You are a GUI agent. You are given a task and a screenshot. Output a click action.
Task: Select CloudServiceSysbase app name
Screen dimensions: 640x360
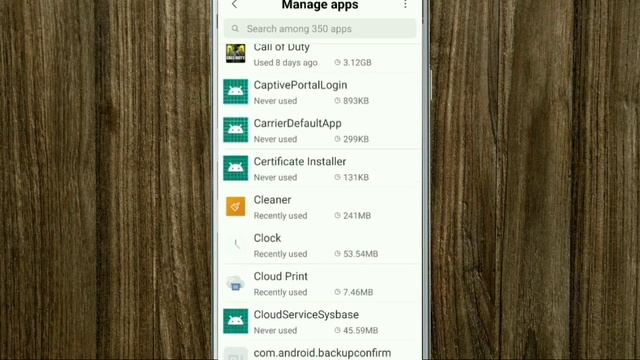306,315
